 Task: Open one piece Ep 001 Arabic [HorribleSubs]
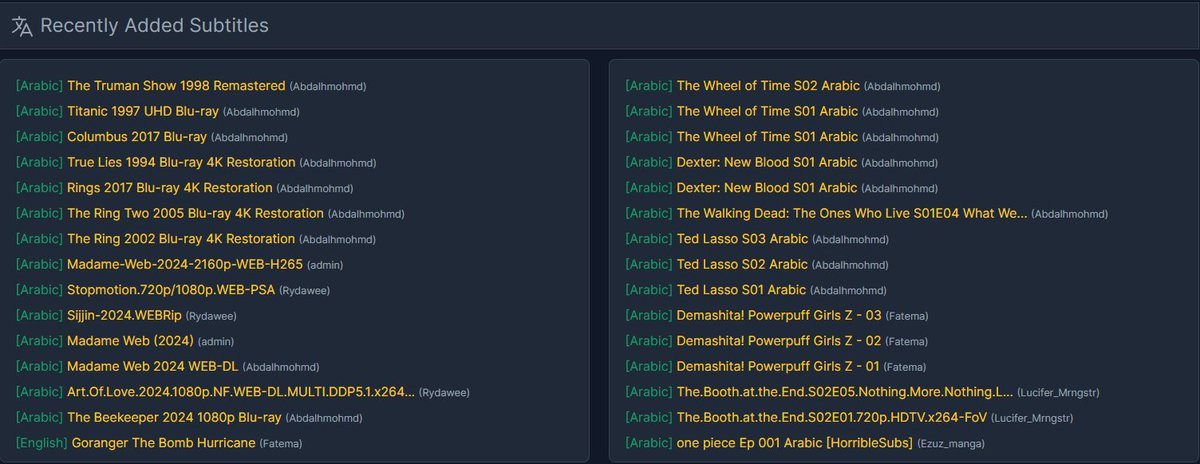tap(795, 443)
